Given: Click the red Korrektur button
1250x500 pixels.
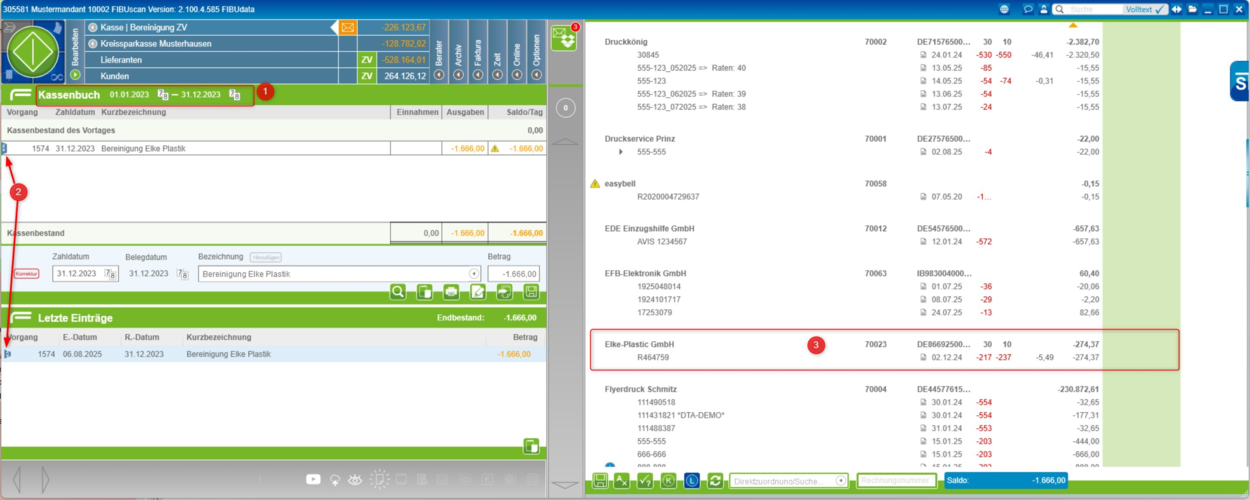Looking at the screenshot, I should (x=26, y=274).
